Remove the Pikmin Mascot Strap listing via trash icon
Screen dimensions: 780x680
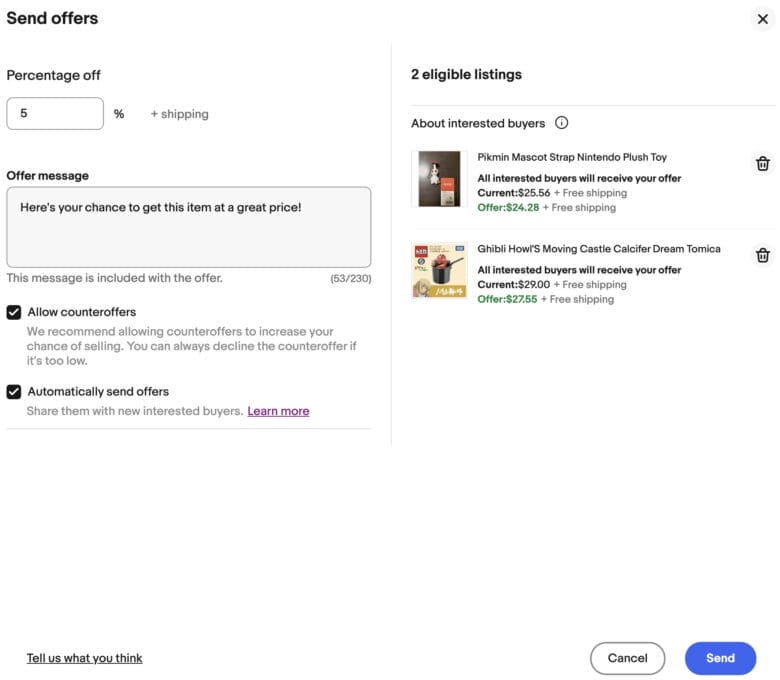click(x=762, y=164)
